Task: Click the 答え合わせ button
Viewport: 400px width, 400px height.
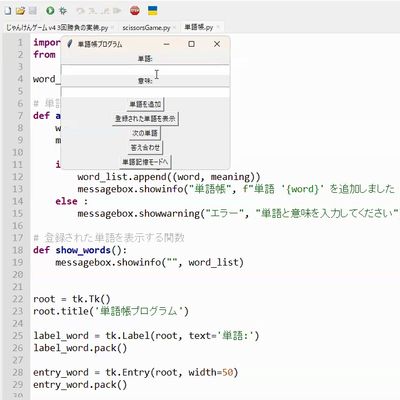Action: [145, 148]
